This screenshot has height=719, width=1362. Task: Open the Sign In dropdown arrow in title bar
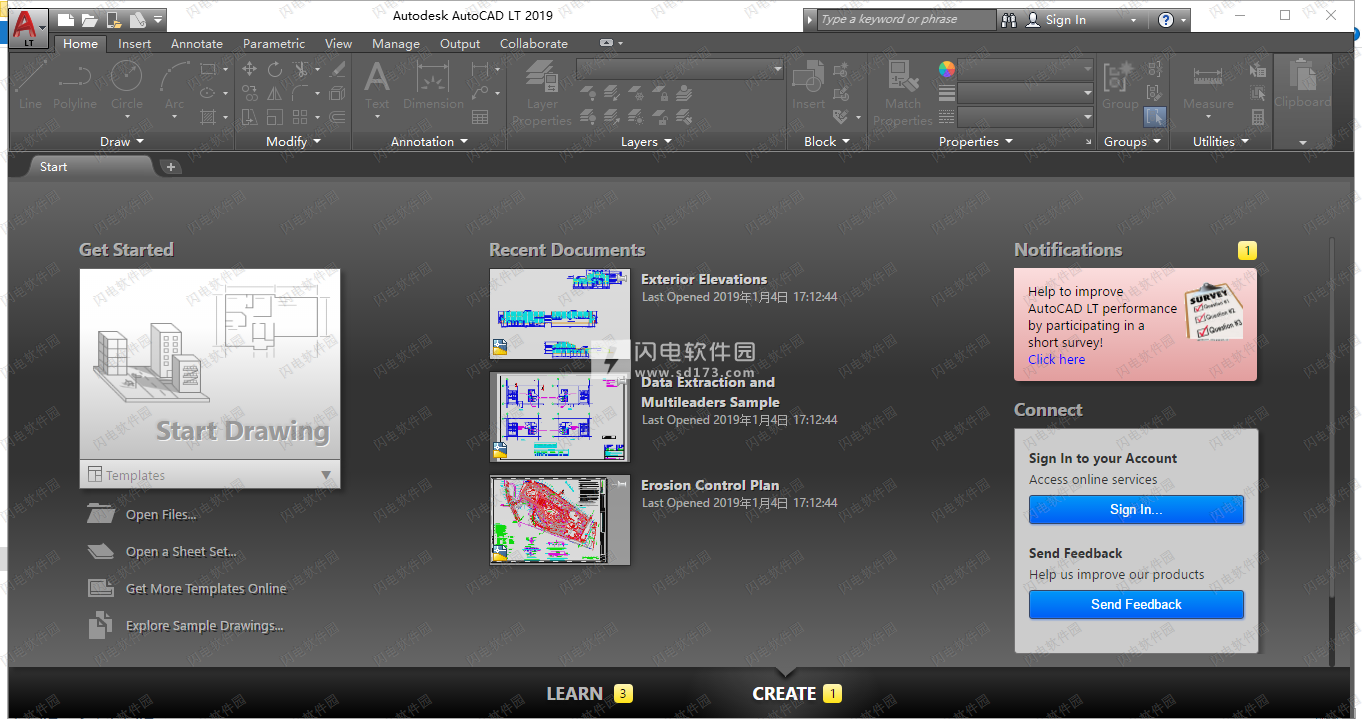pyautogui.click(x=1133, y=20)
